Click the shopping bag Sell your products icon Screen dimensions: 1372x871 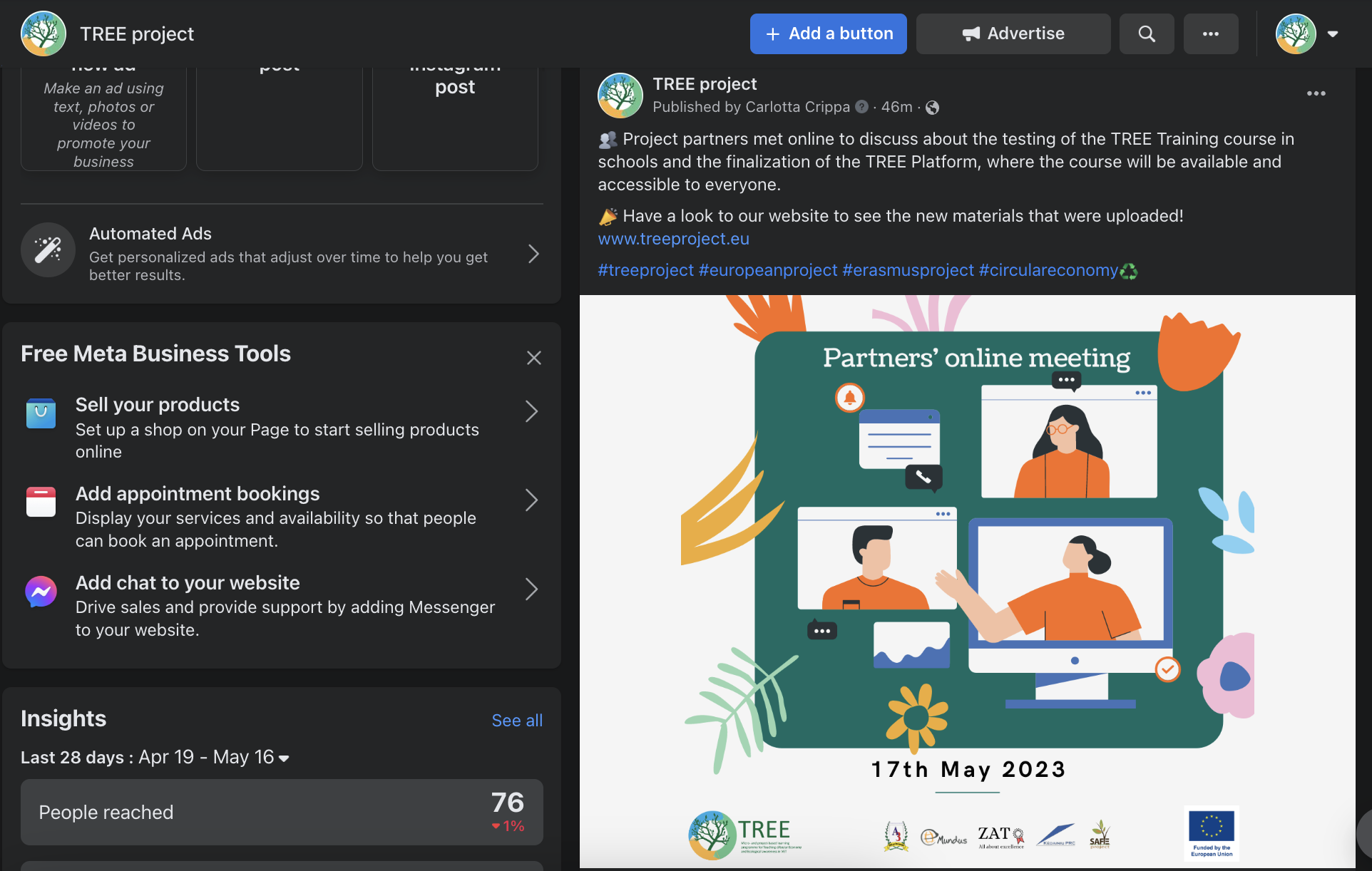tap(41, 413)
